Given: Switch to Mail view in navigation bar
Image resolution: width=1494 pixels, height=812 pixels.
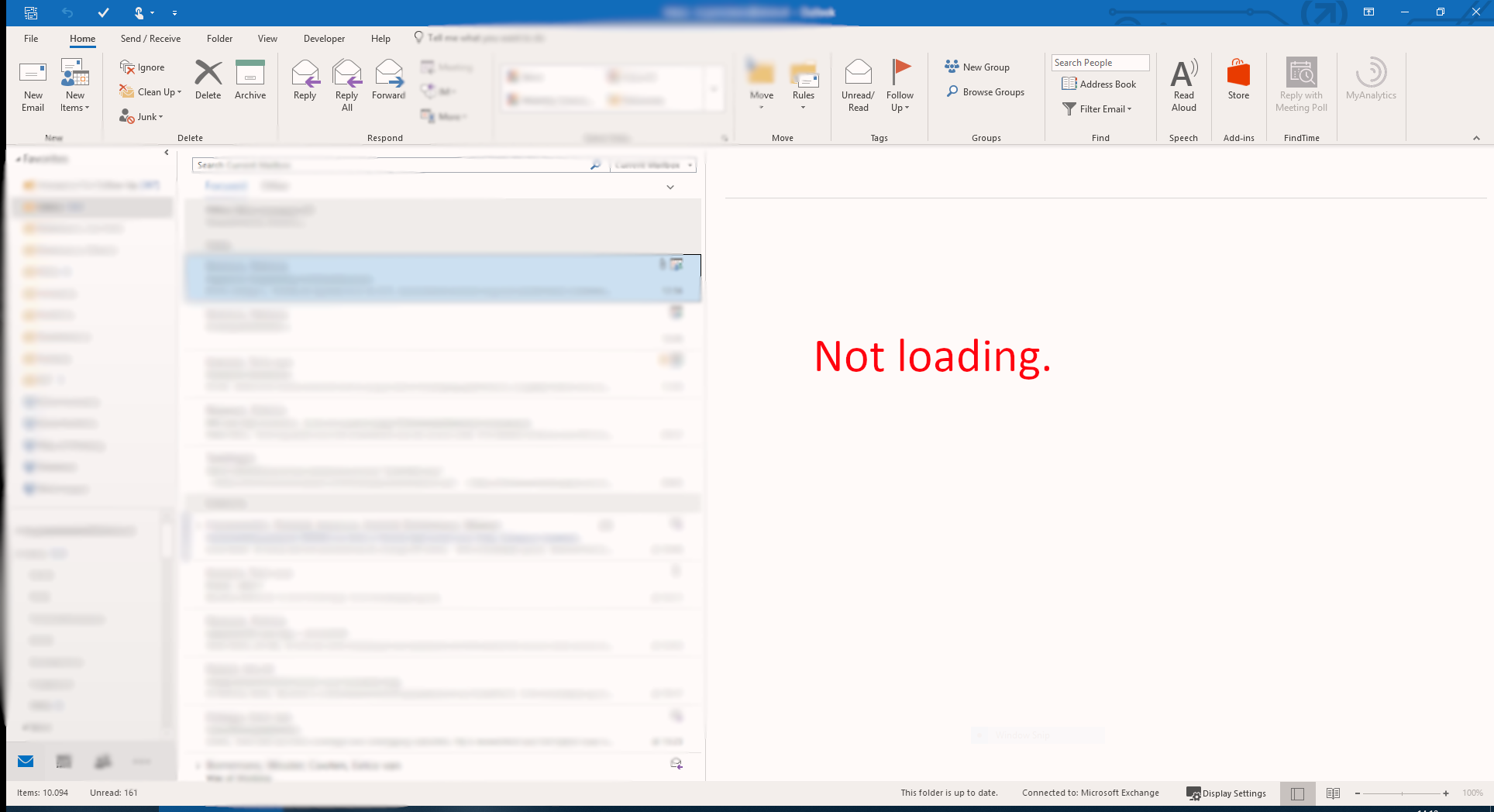Looking at the screenshot, I should point(26,761).
